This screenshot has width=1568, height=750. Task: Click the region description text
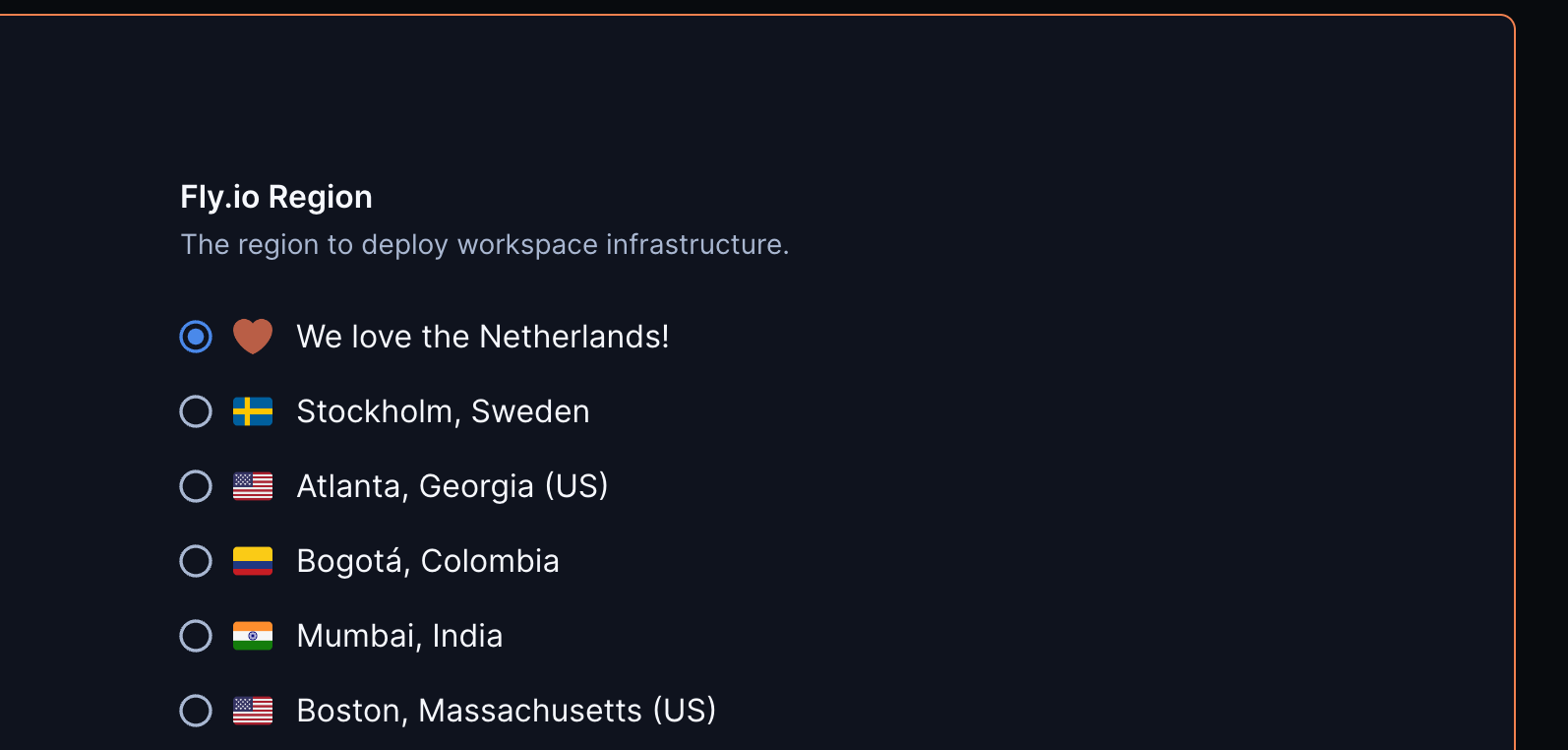click(485, 244)
